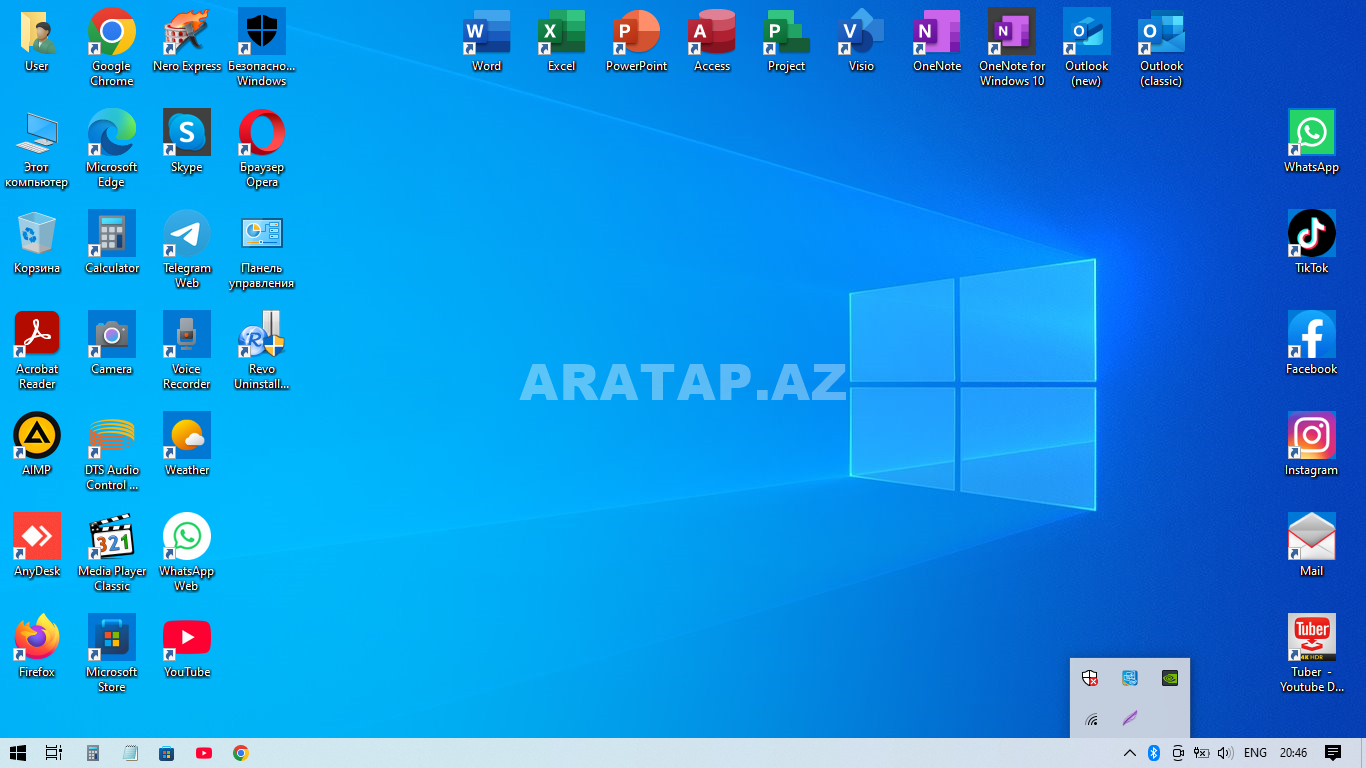Open the Excel desktop shortcut
This screenshot has width=1366, height=768.
(x=562, y=40)
